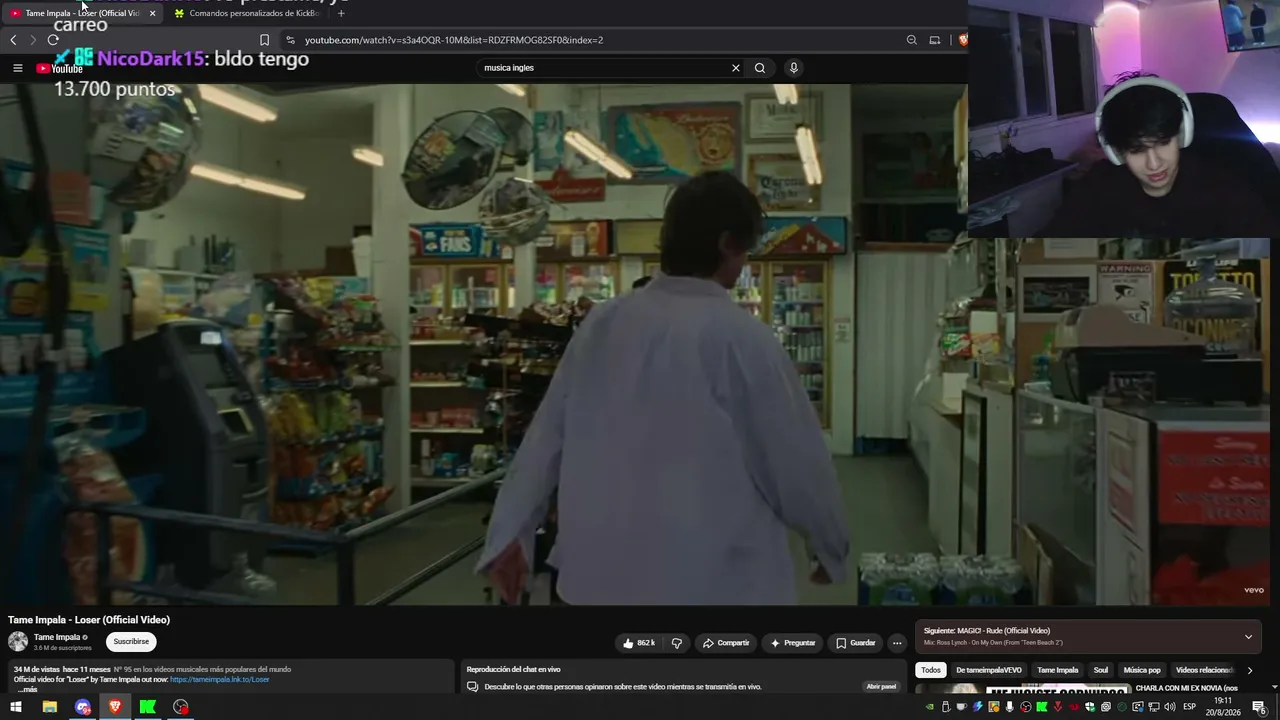
Task: Switch to Comandos personalizados de KickBot tab
Action: pyautogui.click(x=247, y=13)
